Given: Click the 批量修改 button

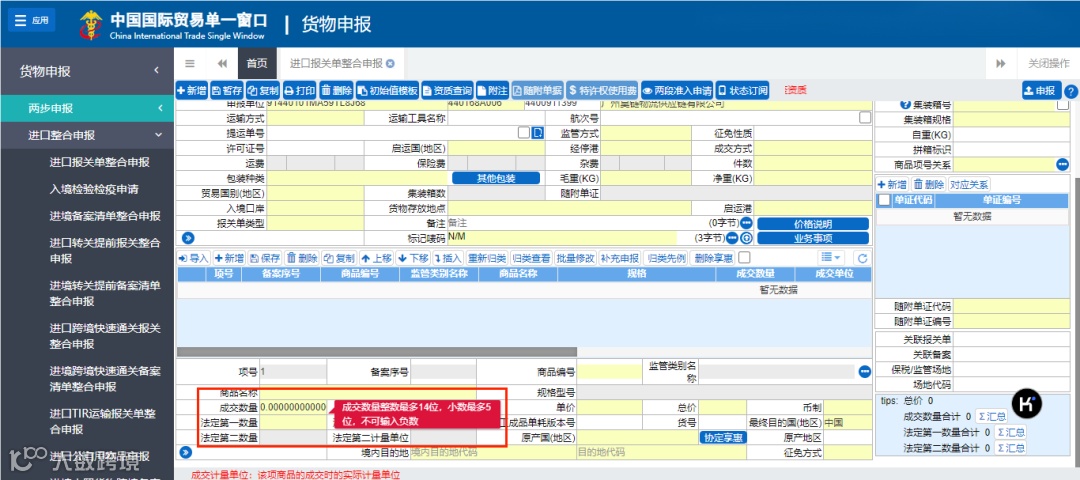Looking at the screenshot, I should pos(575,258).
